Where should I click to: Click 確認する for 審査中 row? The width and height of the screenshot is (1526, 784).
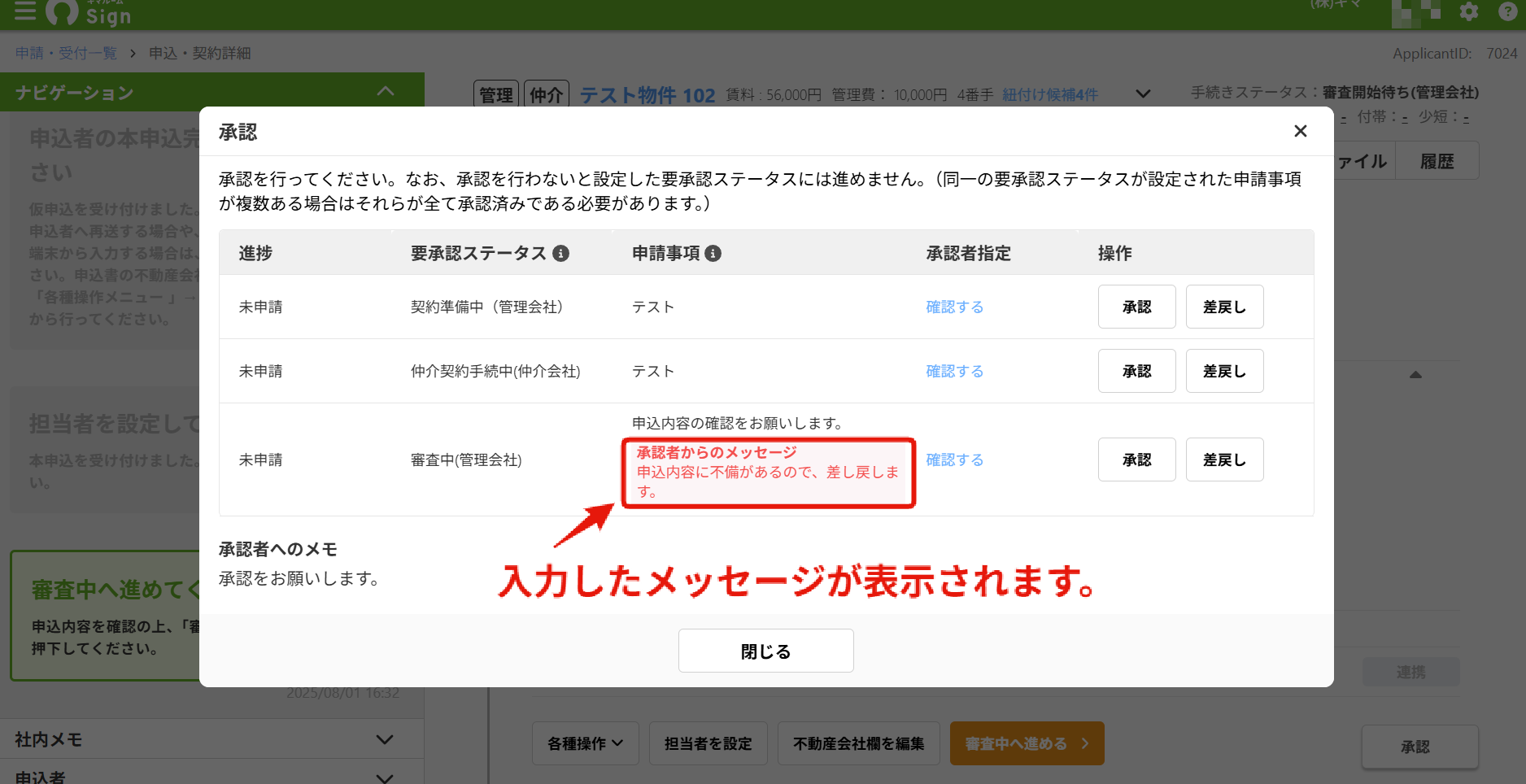click(x=955, y=460)
